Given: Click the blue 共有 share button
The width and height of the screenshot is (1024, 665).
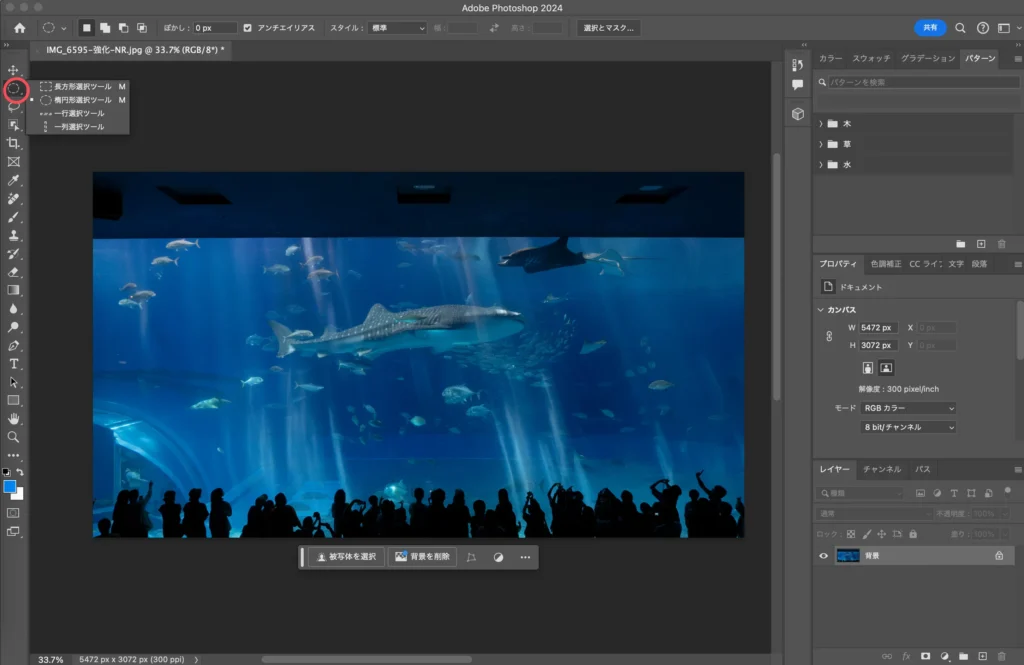Looking at the screenshot, I should pos(930,28).
